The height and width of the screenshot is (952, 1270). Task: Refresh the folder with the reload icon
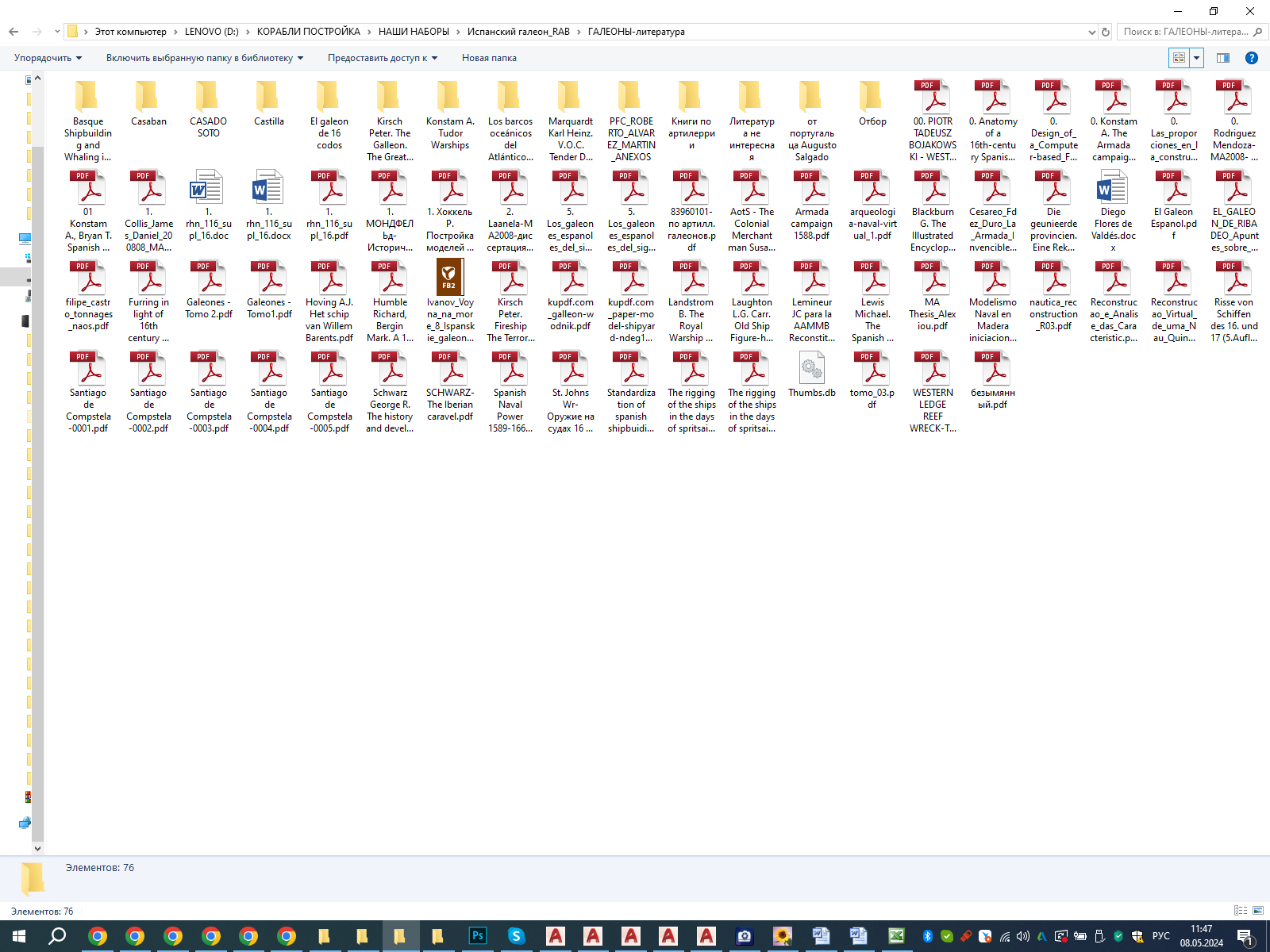point(1106,32)
